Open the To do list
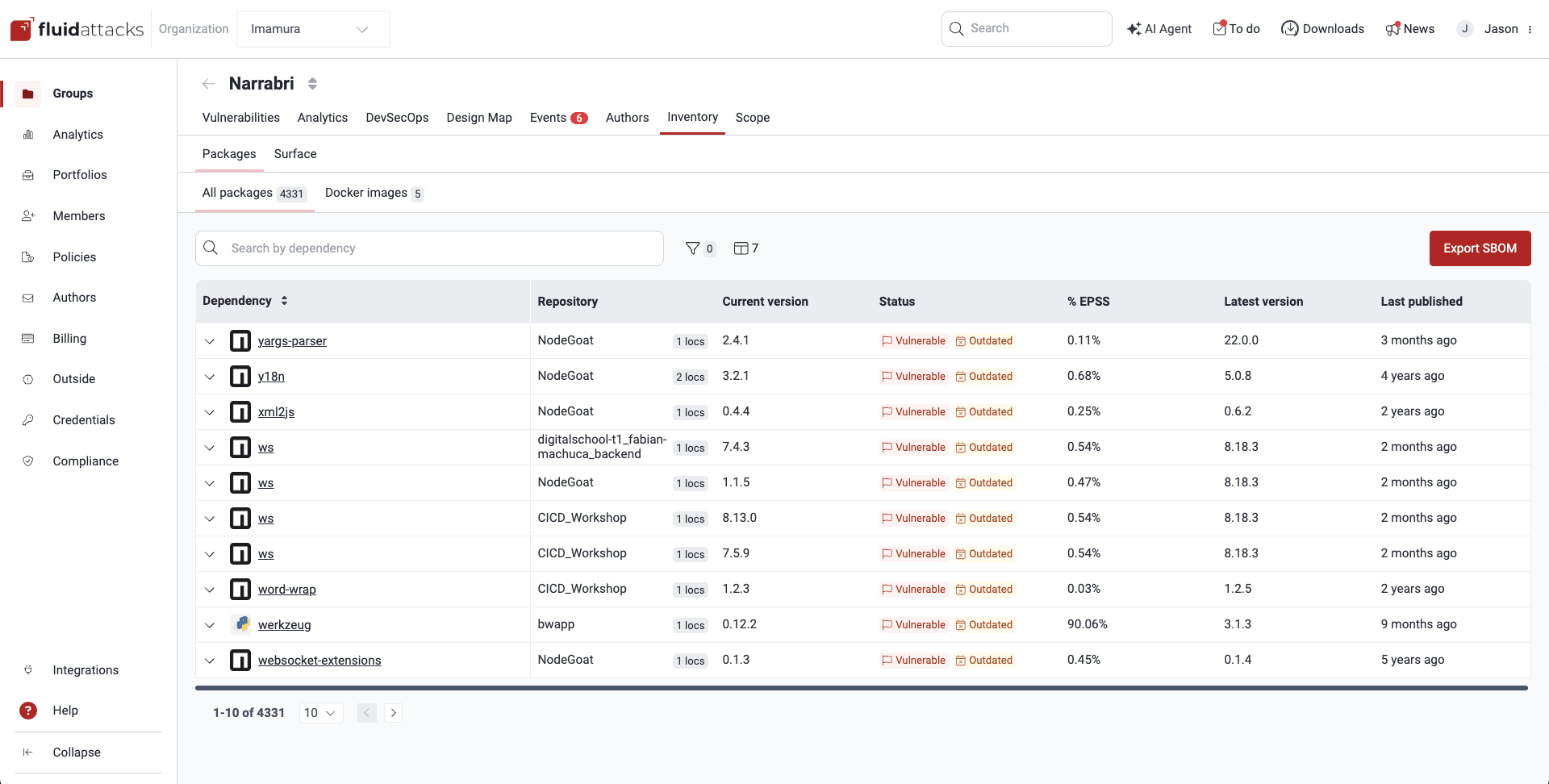1549x784 pixels. coord(1237,29)
